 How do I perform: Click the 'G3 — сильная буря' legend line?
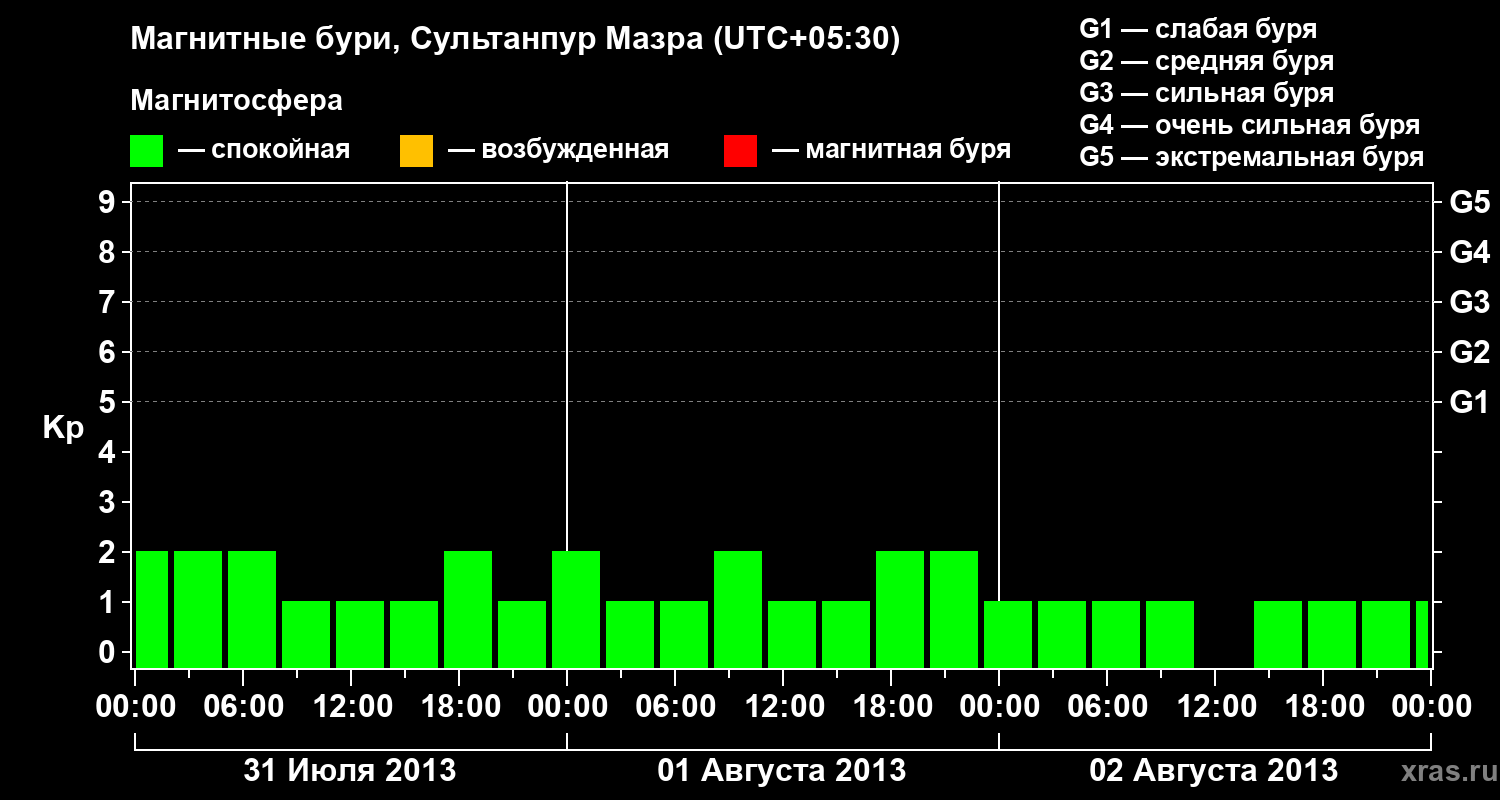pos(1207,93)
